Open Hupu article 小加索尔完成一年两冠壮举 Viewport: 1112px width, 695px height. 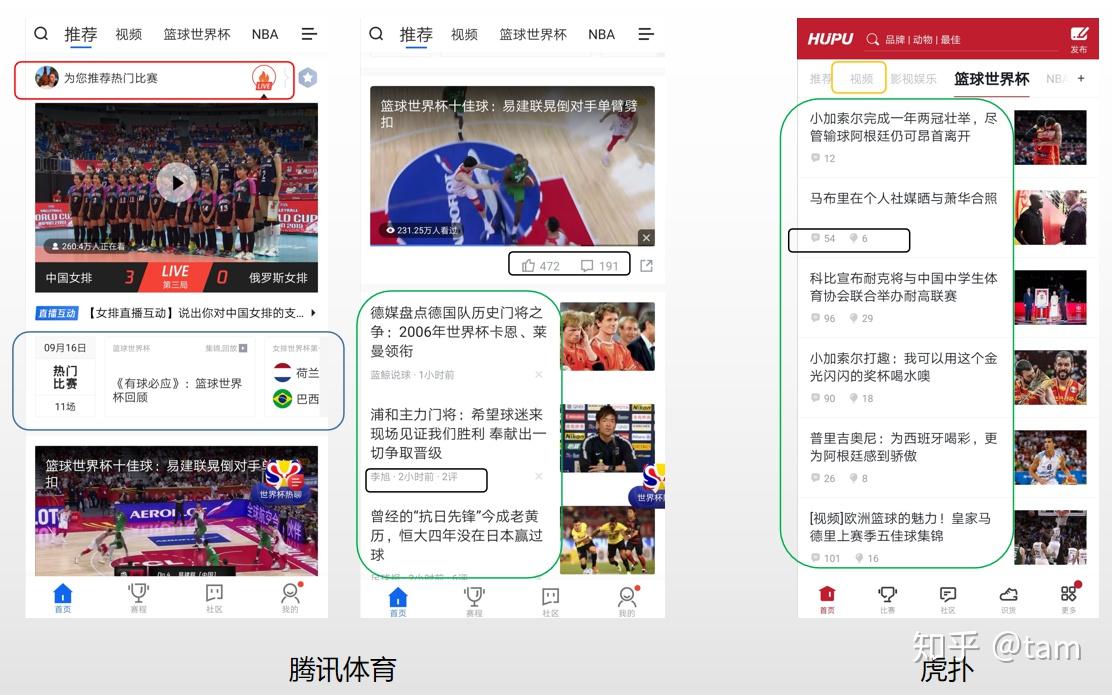click(x=903, y=127)
